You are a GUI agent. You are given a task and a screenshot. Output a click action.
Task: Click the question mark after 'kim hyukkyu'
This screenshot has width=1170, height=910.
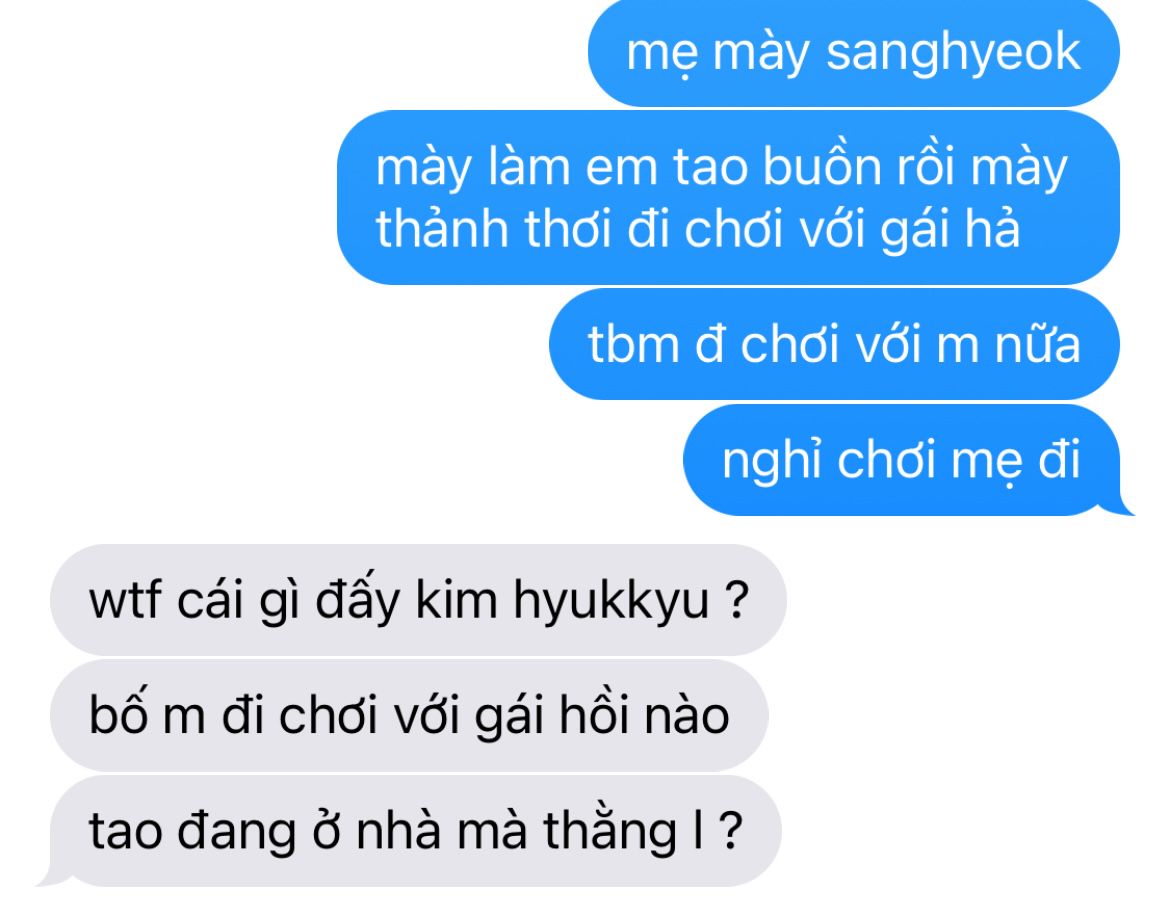[x=736, y=600]
